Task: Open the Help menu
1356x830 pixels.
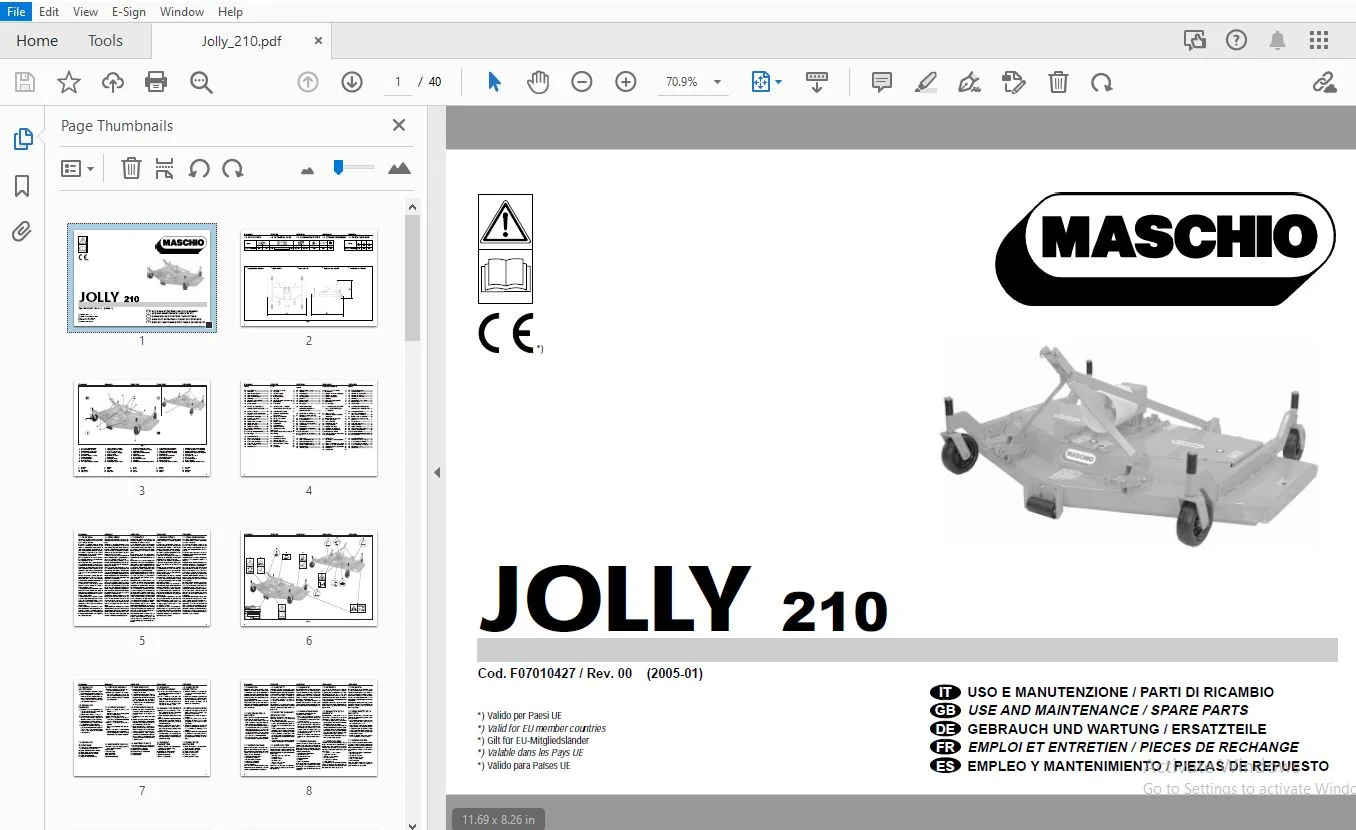Action: pyautogui.click(x=230, y=11)
